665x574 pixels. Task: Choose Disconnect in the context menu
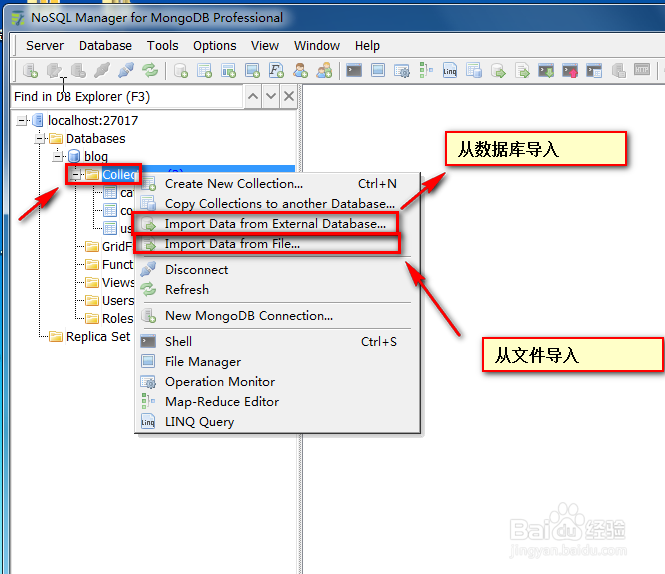[x=278, y=269]
